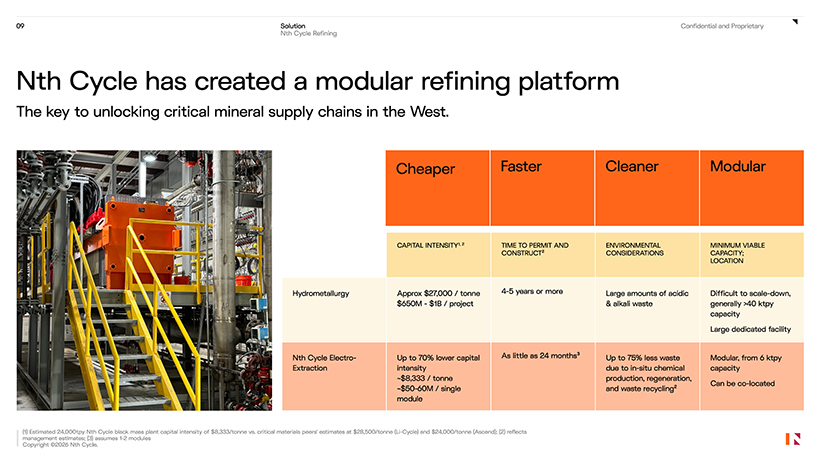Click the page number 09

click(x=20, y=26)
